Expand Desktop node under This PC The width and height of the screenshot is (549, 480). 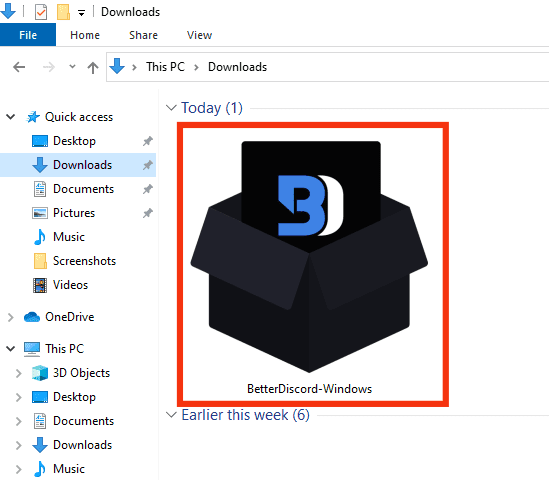[19, 397]
